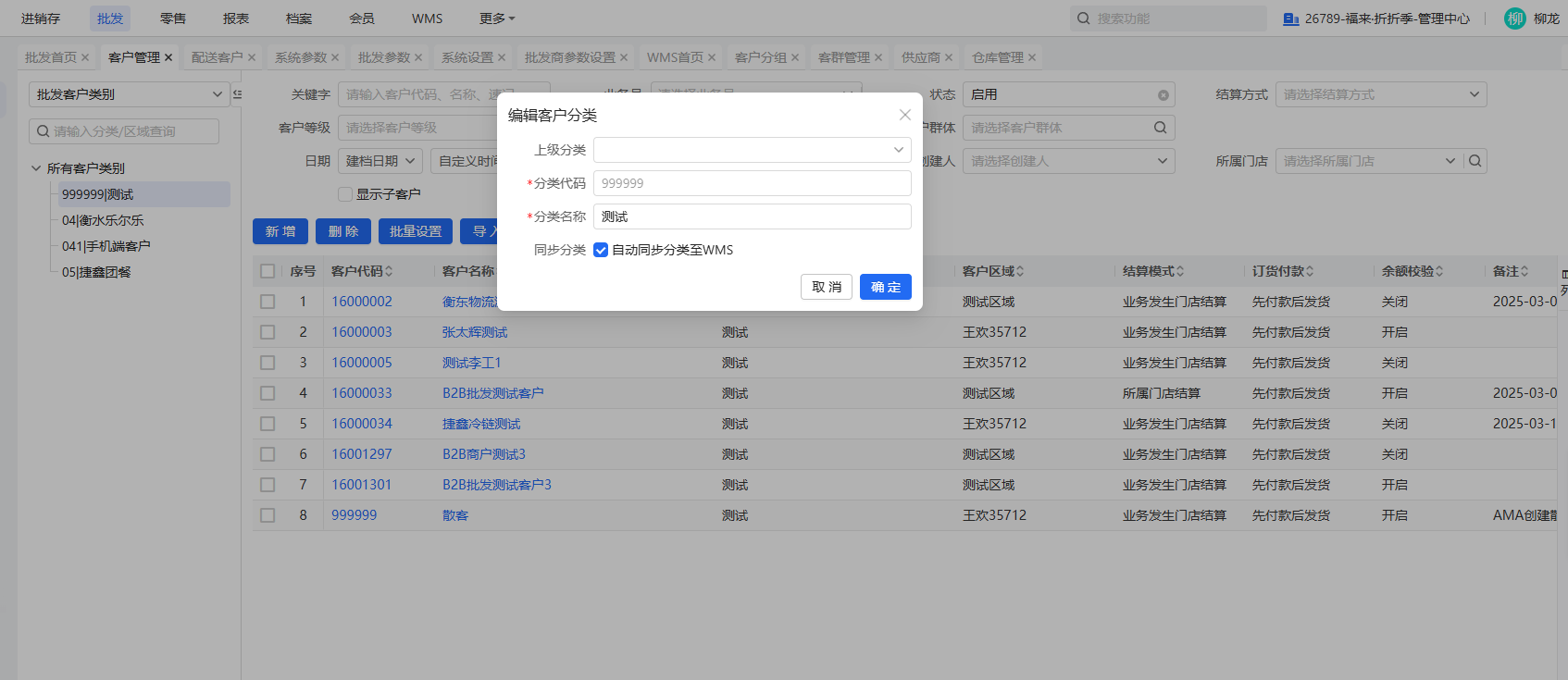Click 删除 button
This screenshot has height=680, width=1568.
(343, 231)
